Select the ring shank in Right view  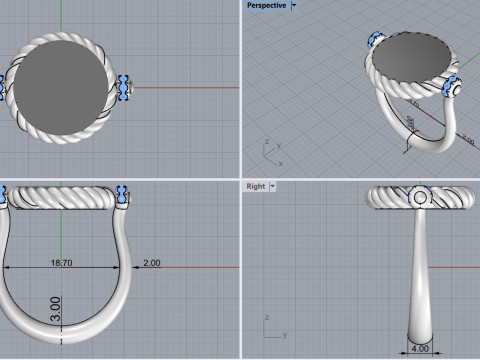[420, 277]
